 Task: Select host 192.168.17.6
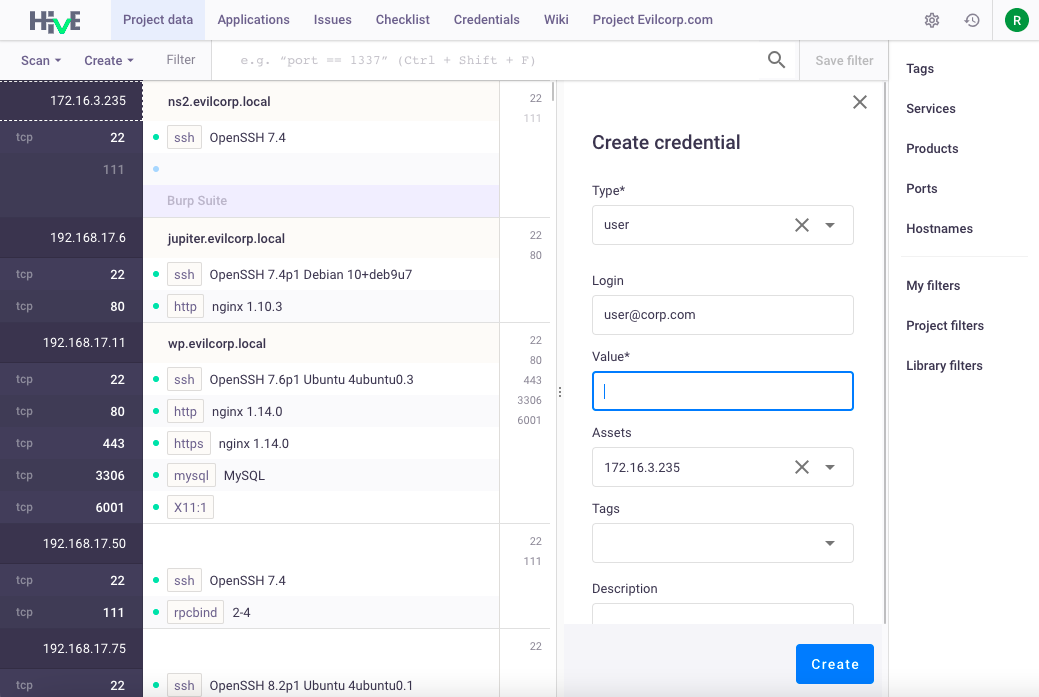tap(72, 237)
